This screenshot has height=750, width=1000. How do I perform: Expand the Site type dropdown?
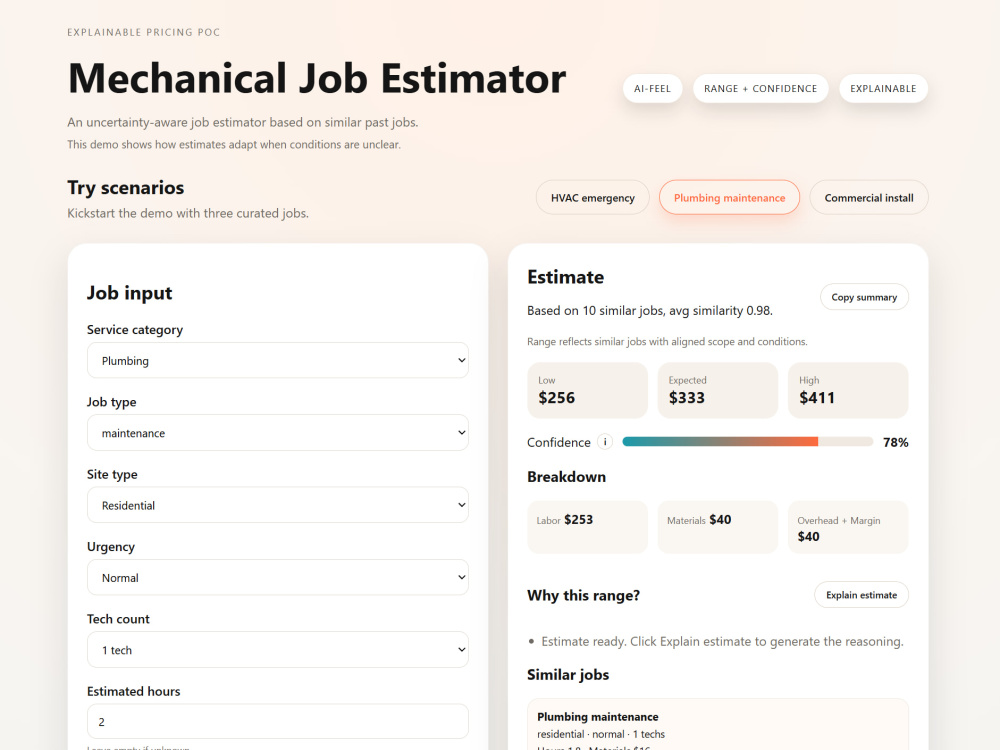[x=277, y=505]
